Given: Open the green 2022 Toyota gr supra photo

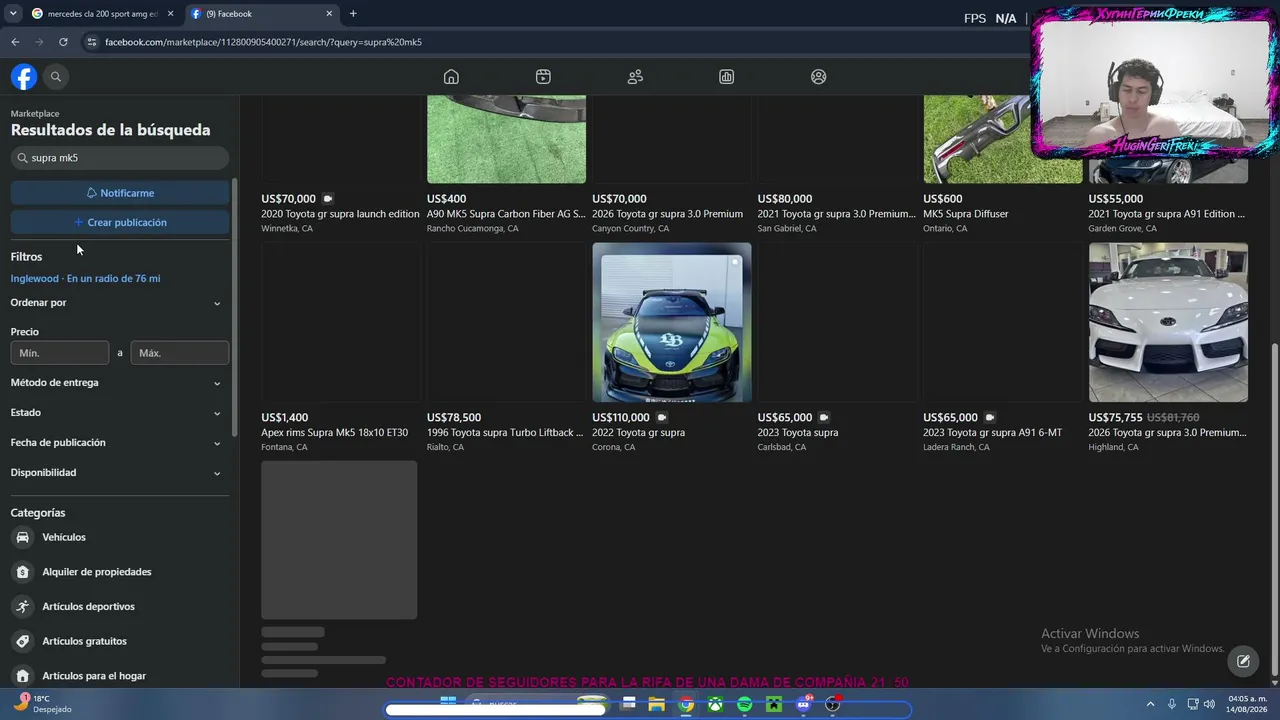Looking at the screenshot, I should (x=672, y=322).
